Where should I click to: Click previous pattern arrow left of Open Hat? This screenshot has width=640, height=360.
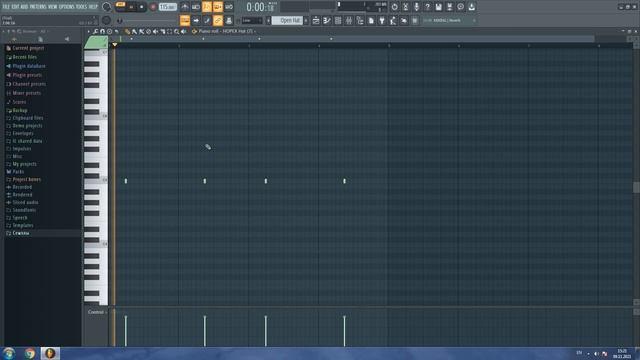[269, 20]
